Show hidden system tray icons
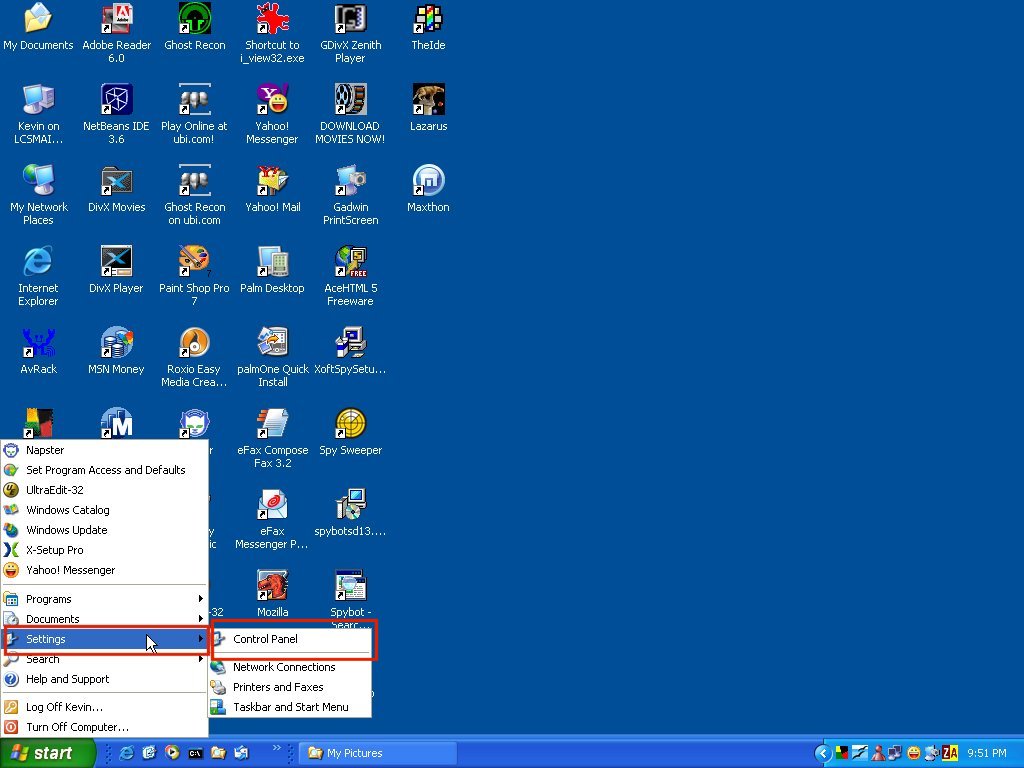 pyautogui.click(x=822, y=754)
